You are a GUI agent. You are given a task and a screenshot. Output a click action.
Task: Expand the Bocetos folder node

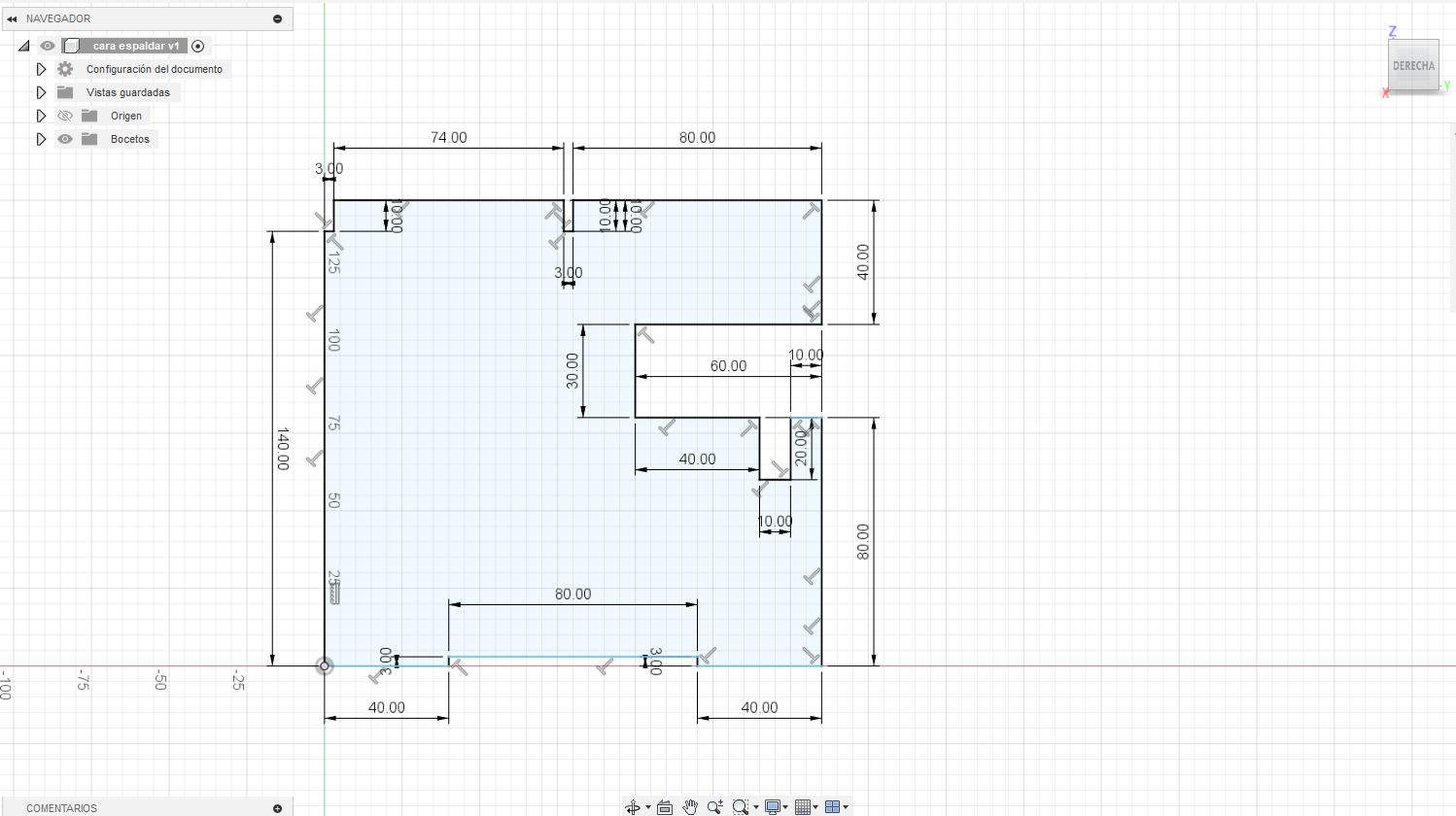point(41,139)
